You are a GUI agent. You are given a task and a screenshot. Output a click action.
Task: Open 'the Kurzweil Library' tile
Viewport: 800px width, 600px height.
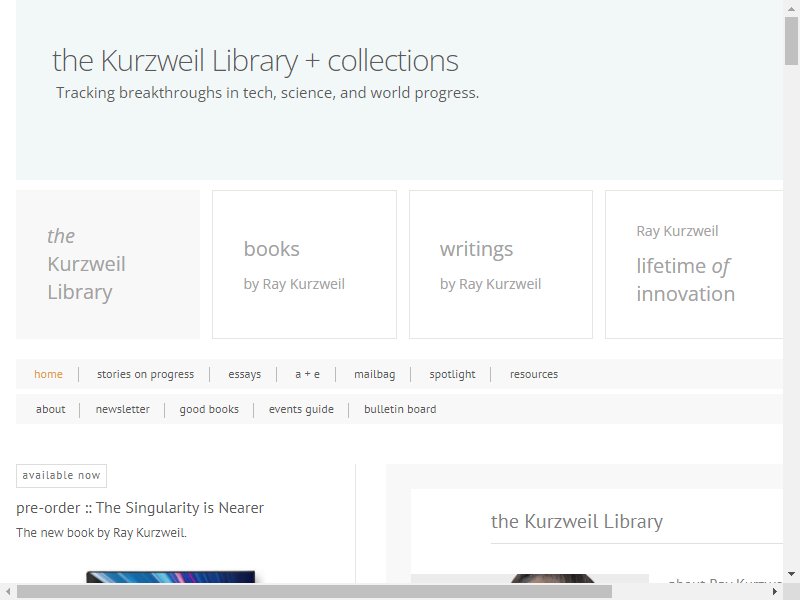[108, 264]
